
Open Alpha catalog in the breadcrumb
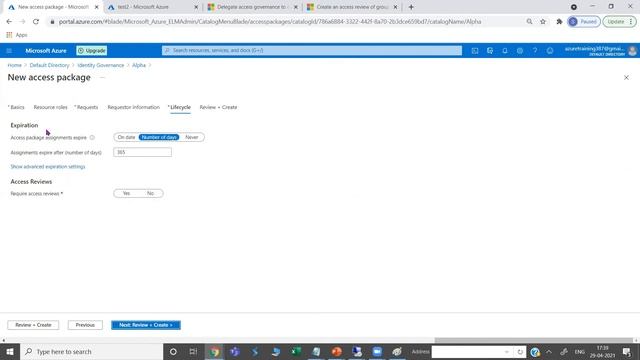[139, 65]
